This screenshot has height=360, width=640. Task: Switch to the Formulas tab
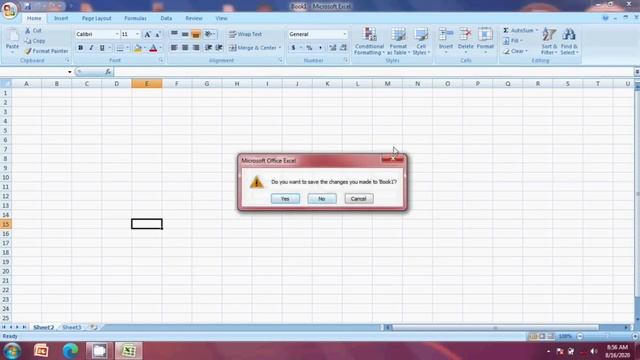coord(135,18)
